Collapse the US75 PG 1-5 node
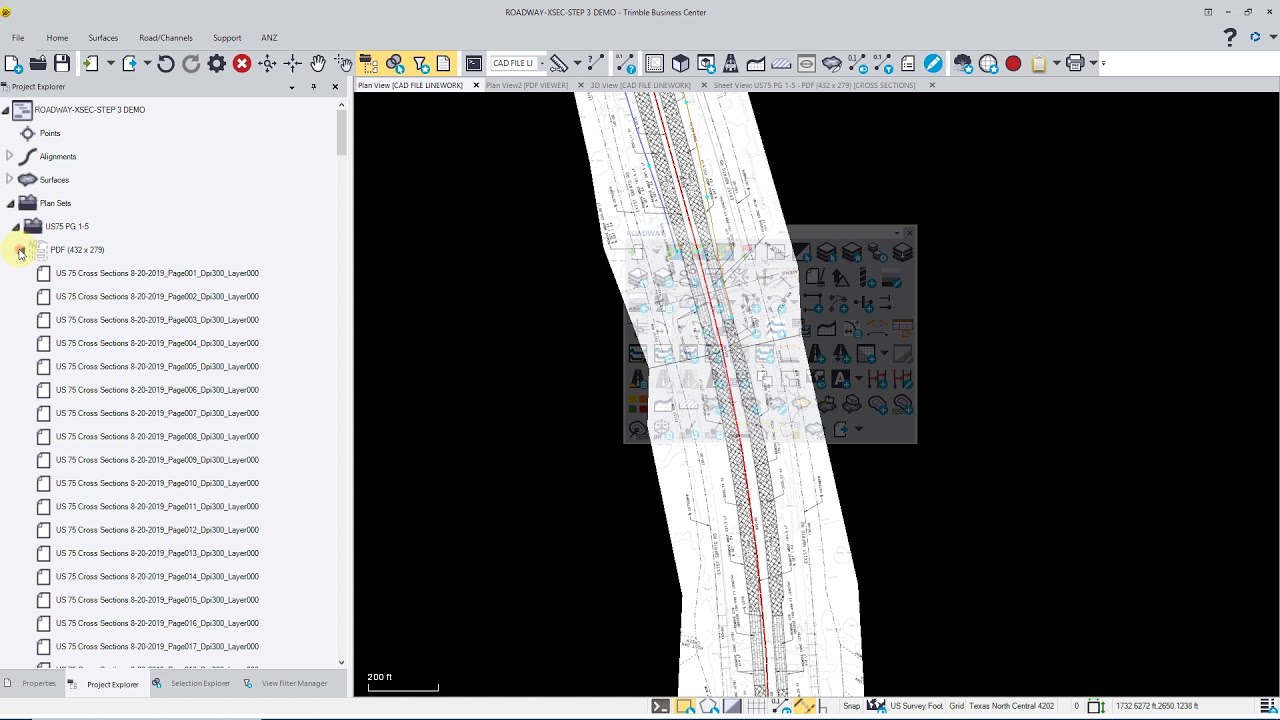Image resolution: width=1280 pixels, height=720 pixels. click(x=16, y=227)
